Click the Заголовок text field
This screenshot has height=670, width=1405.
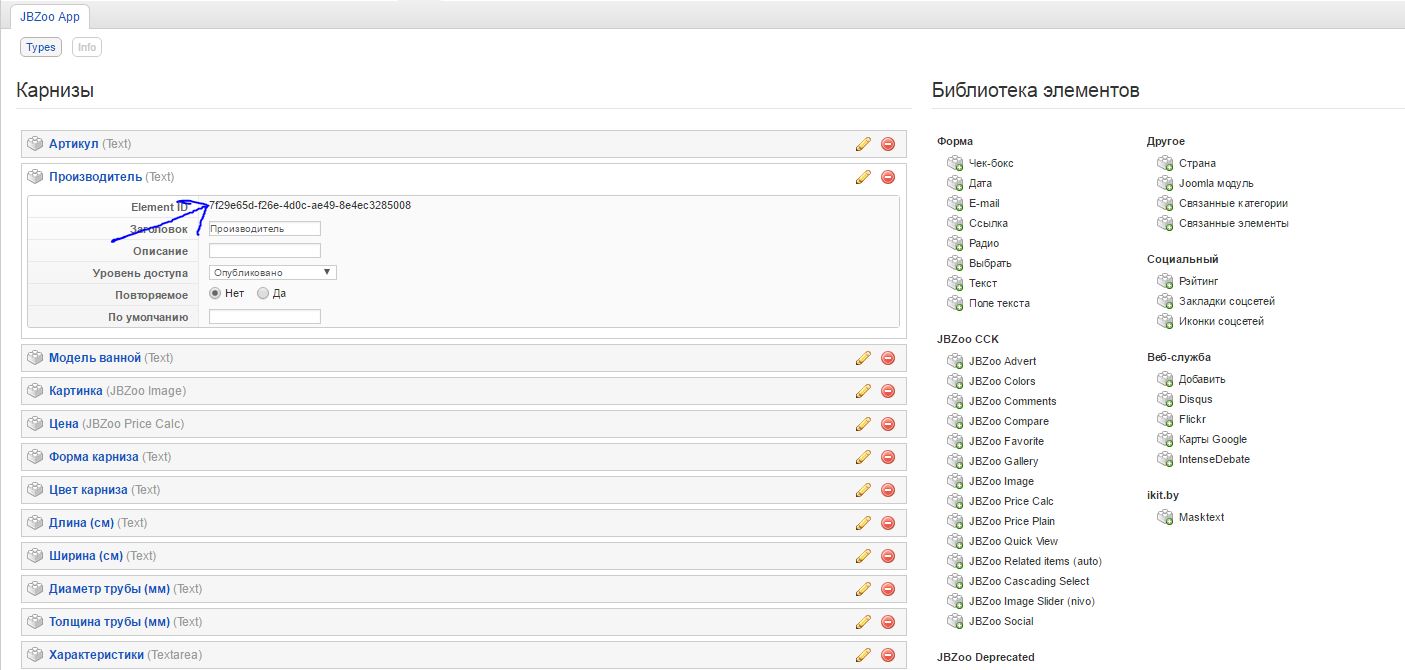[265, 228]
